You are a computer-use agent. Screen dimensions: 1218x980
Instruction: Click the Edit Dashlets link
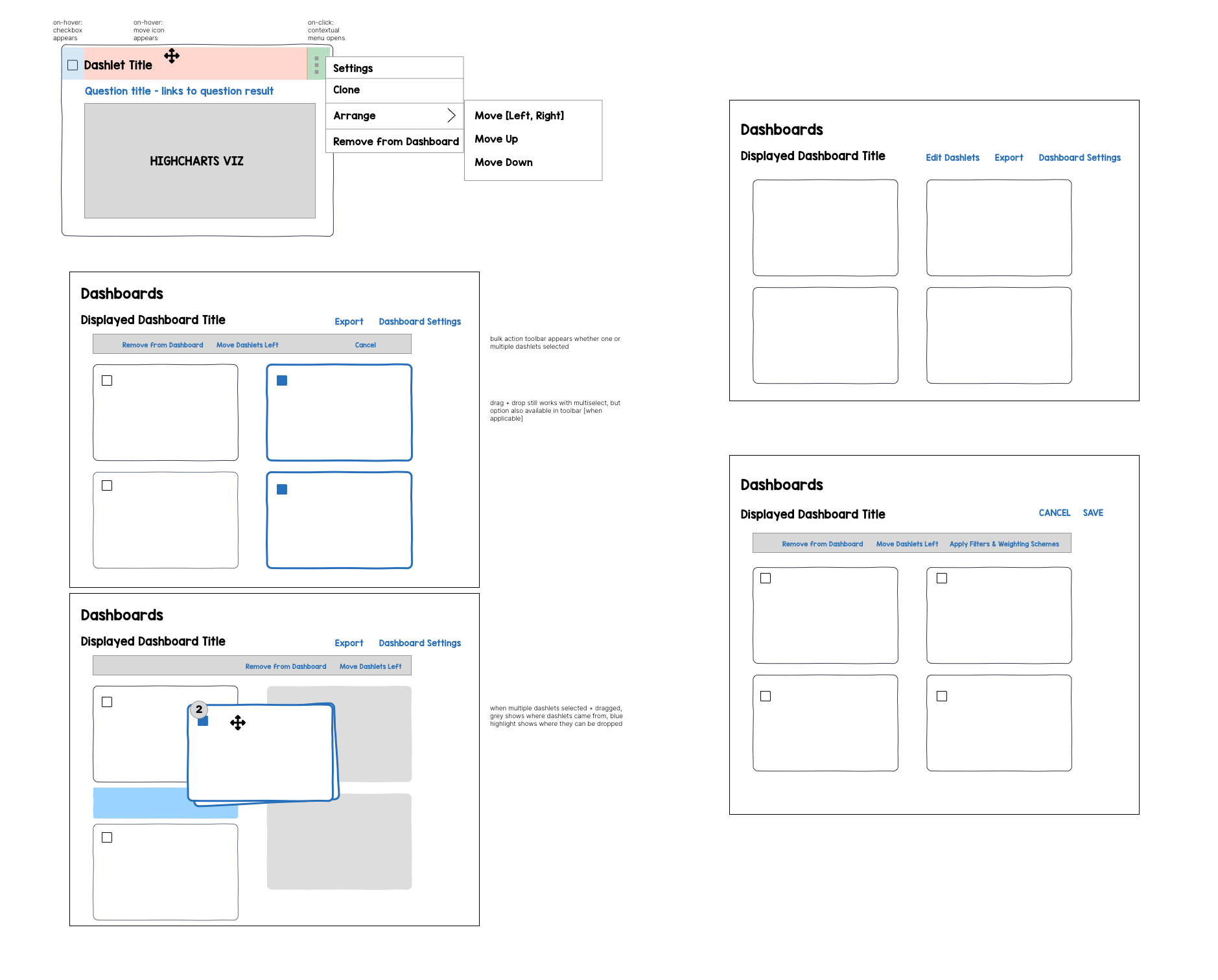952,157
